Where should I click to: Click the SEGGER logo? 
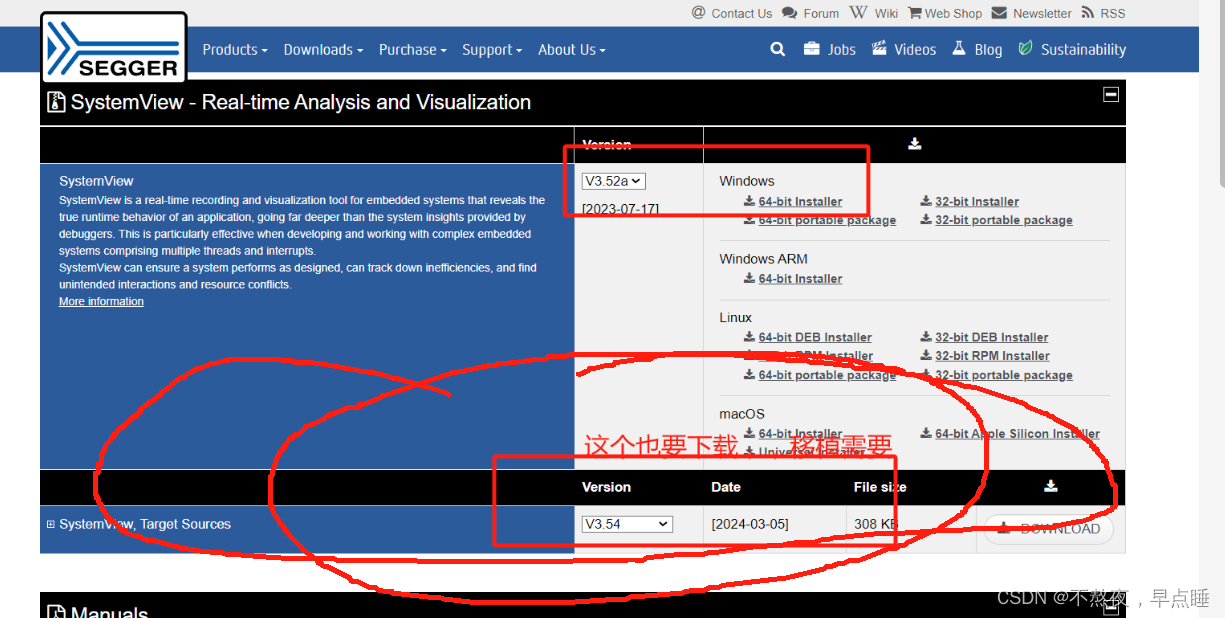click(114, 47)
